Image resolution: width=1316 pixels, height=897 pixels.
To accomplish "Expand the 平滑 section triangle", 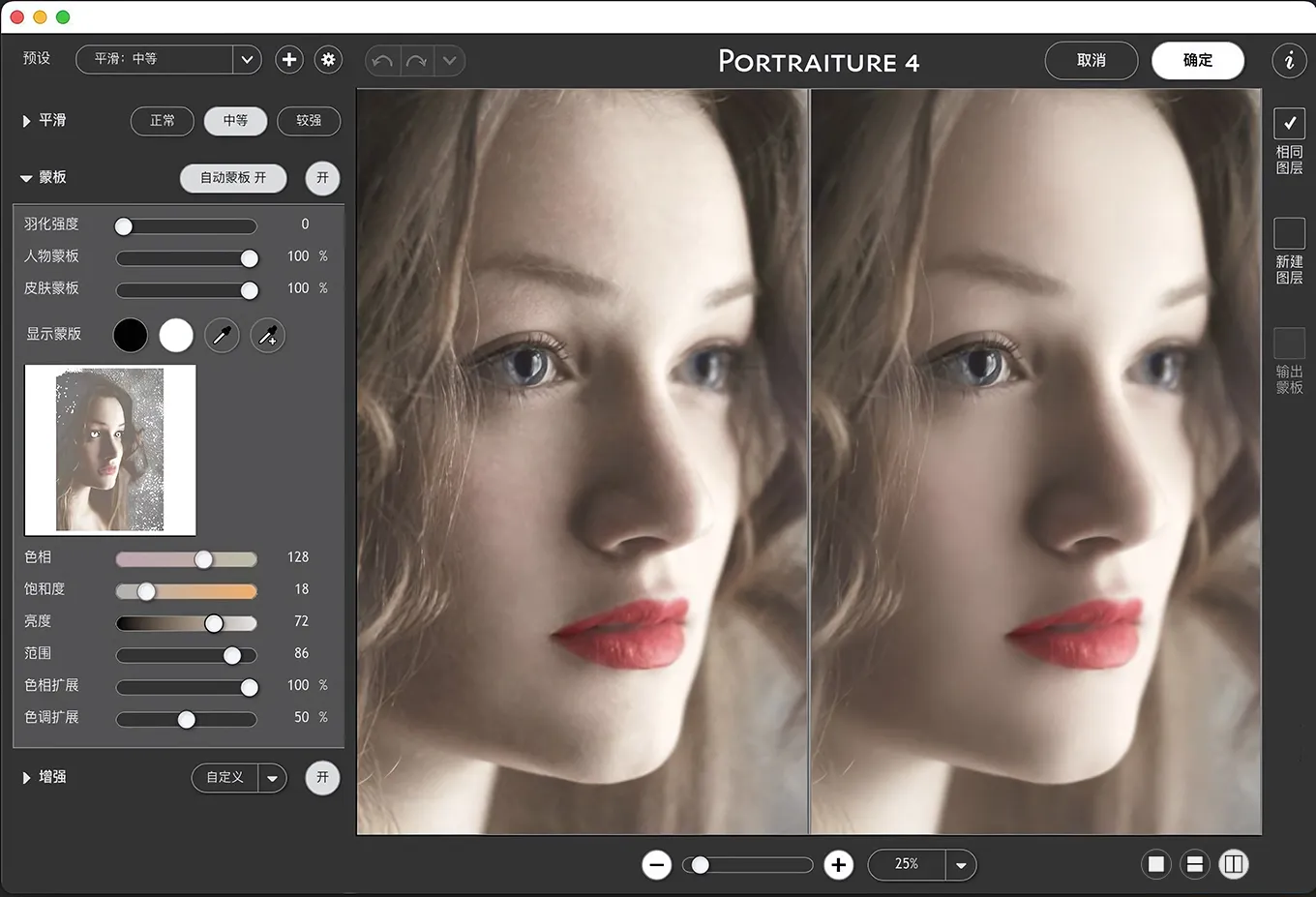I will point(26,121).
